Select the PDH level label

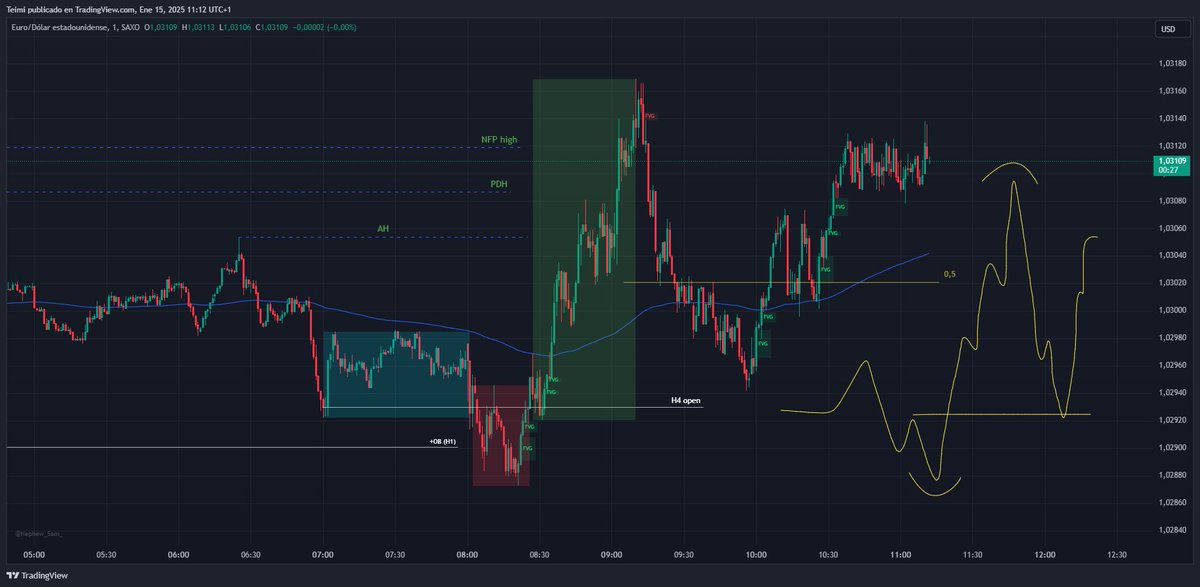click(498, 184)
